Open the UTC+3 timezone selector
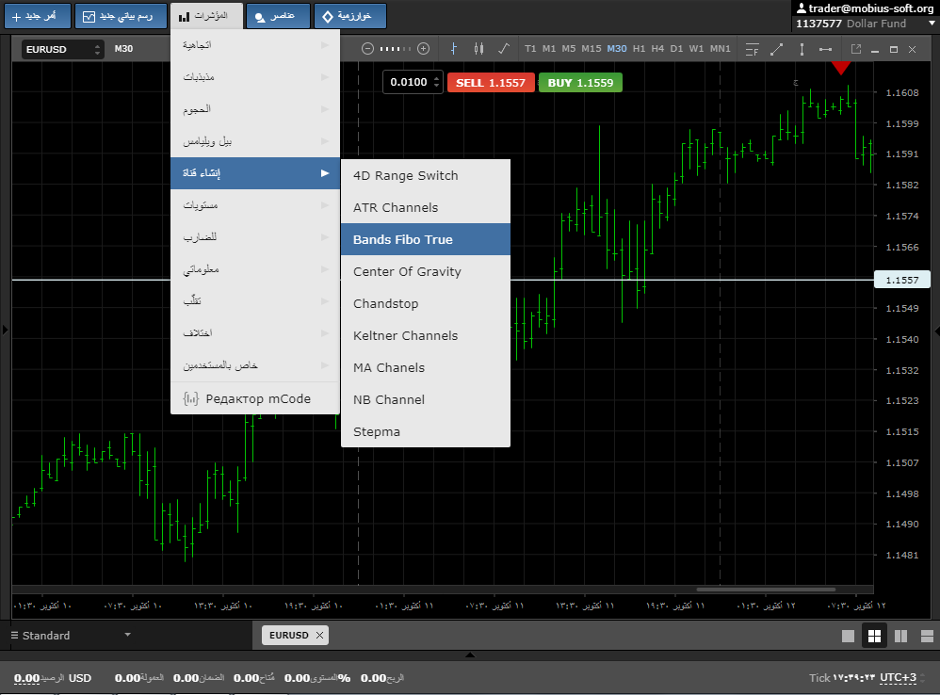This screenshot has height=695, width=940. click(898, 678)
